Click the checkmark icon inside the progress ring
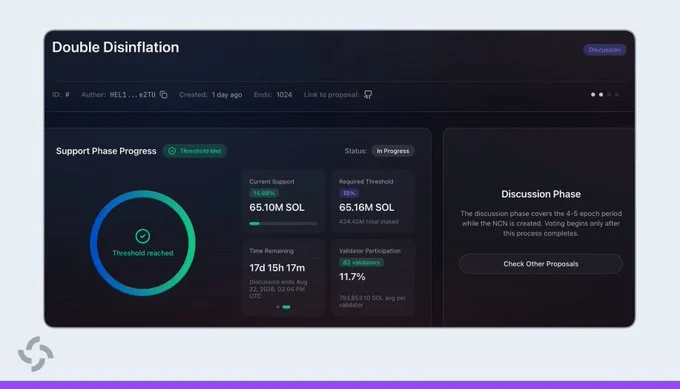The height and width of the screenshot is (389, 680). pos(143,236)
